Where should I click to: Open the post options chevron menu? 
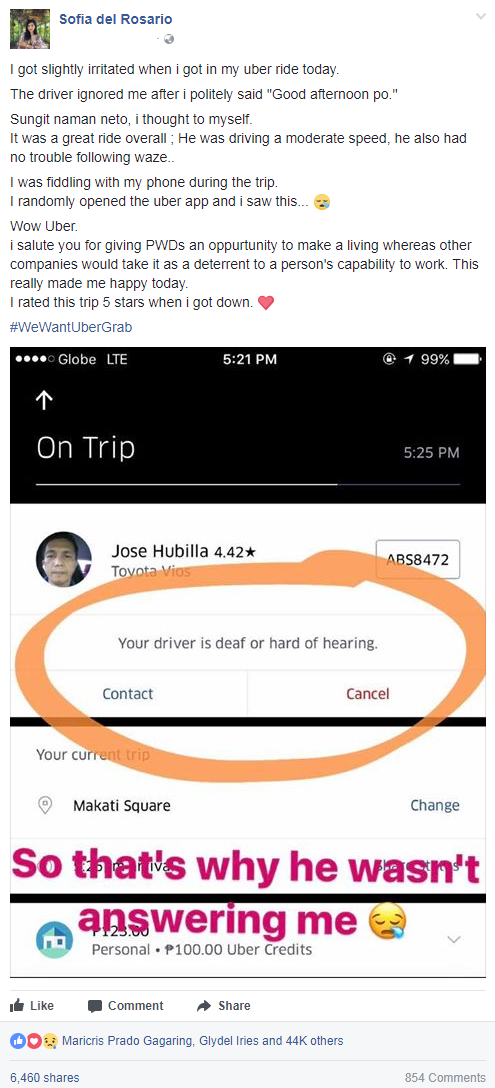pos(480,16)
